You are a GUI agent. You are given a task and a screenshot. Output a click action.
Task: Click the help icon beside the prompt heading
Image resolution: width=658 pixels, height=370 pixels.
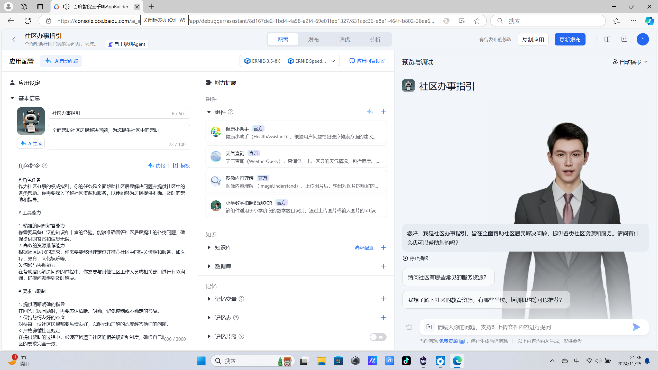tap(45, 166)
